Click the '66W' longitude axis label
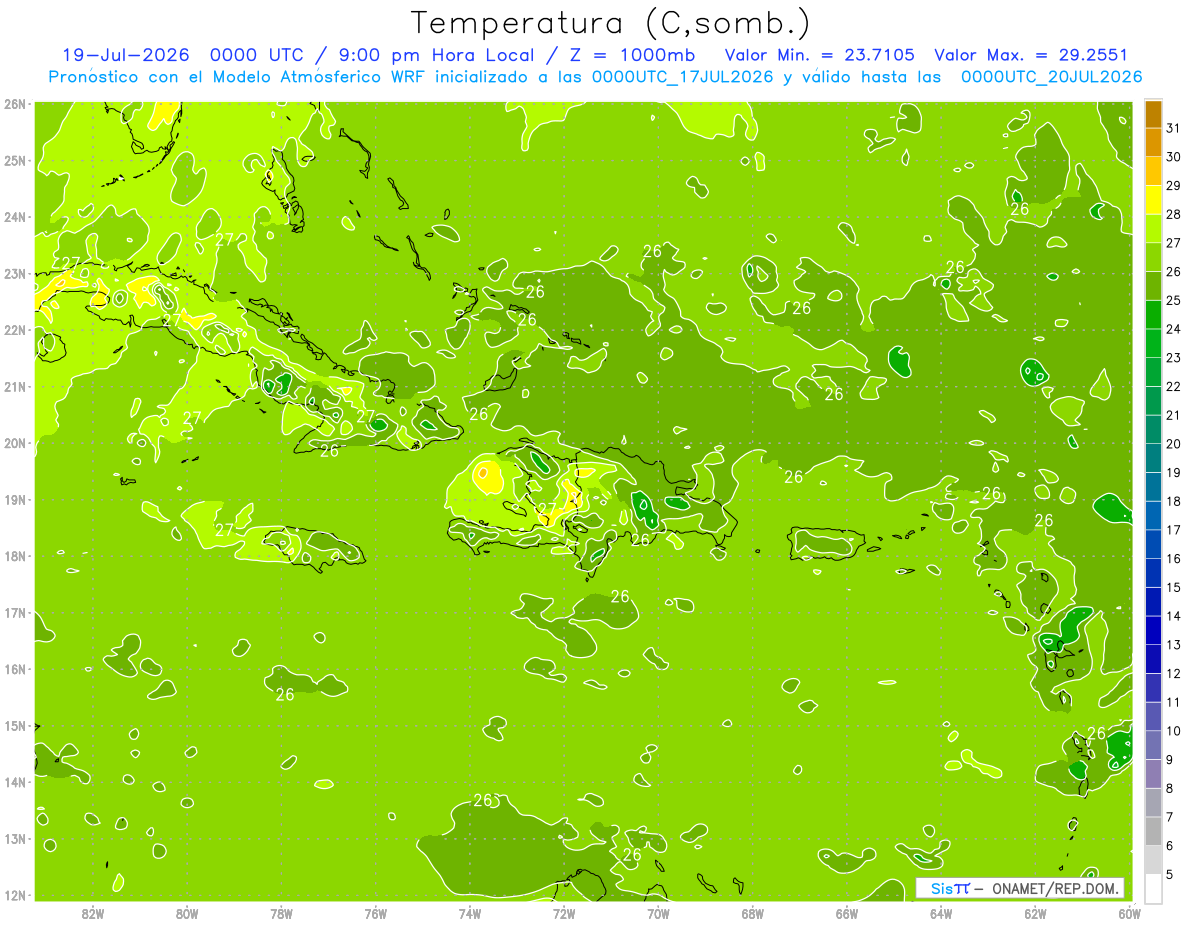Screen dimensions: 1200x927 847,912
